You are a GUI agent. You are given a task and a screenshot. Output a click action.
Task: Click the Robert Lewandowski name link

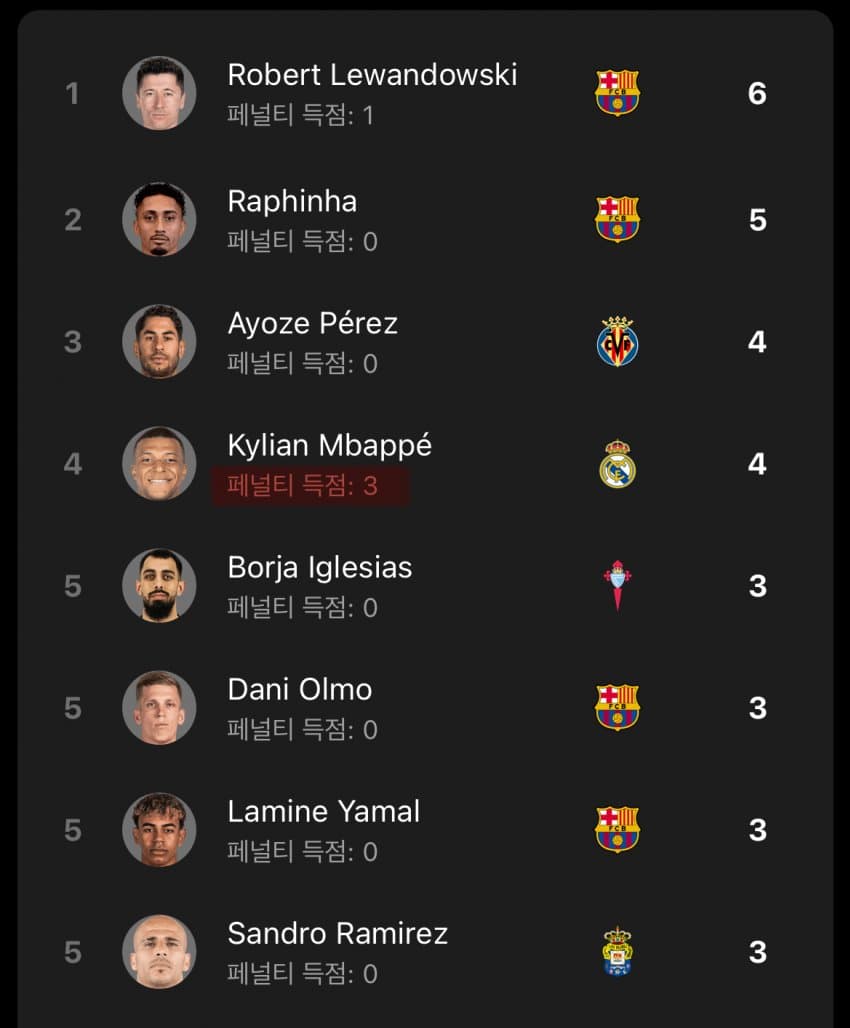372,75
